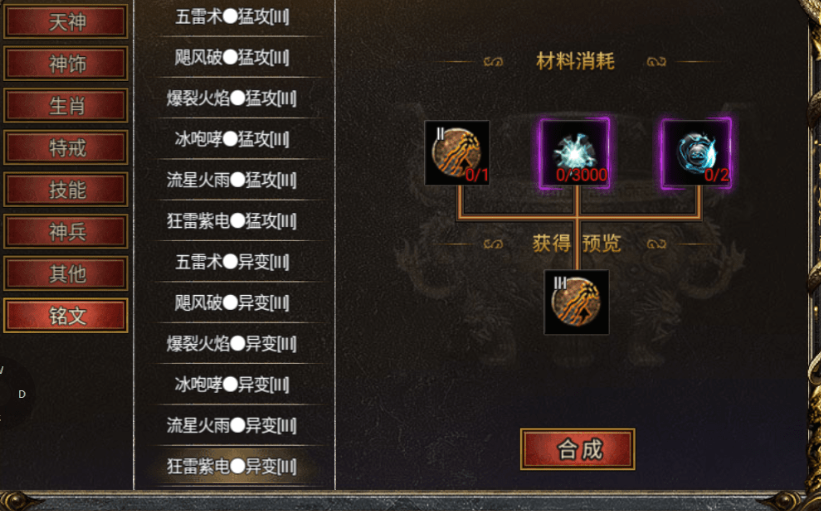The width and height of the screenshot is (821, 511).
Task: Select 五雷术●猛攻[III] in the list
Action: pos(232,17)
